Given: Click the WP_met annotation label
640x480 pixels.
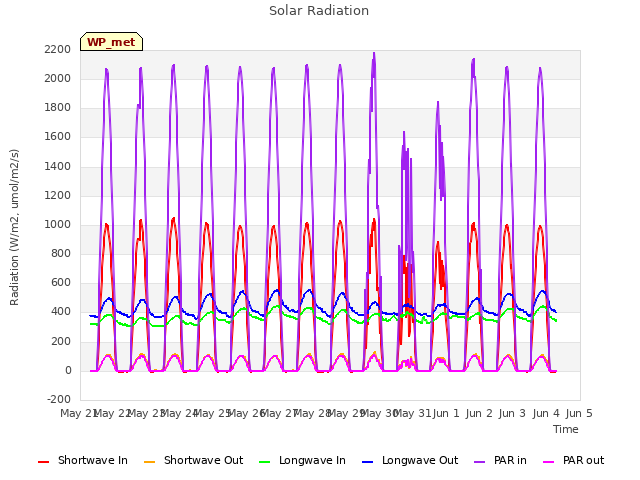Looking at the screenshot, I should point(111,42).
